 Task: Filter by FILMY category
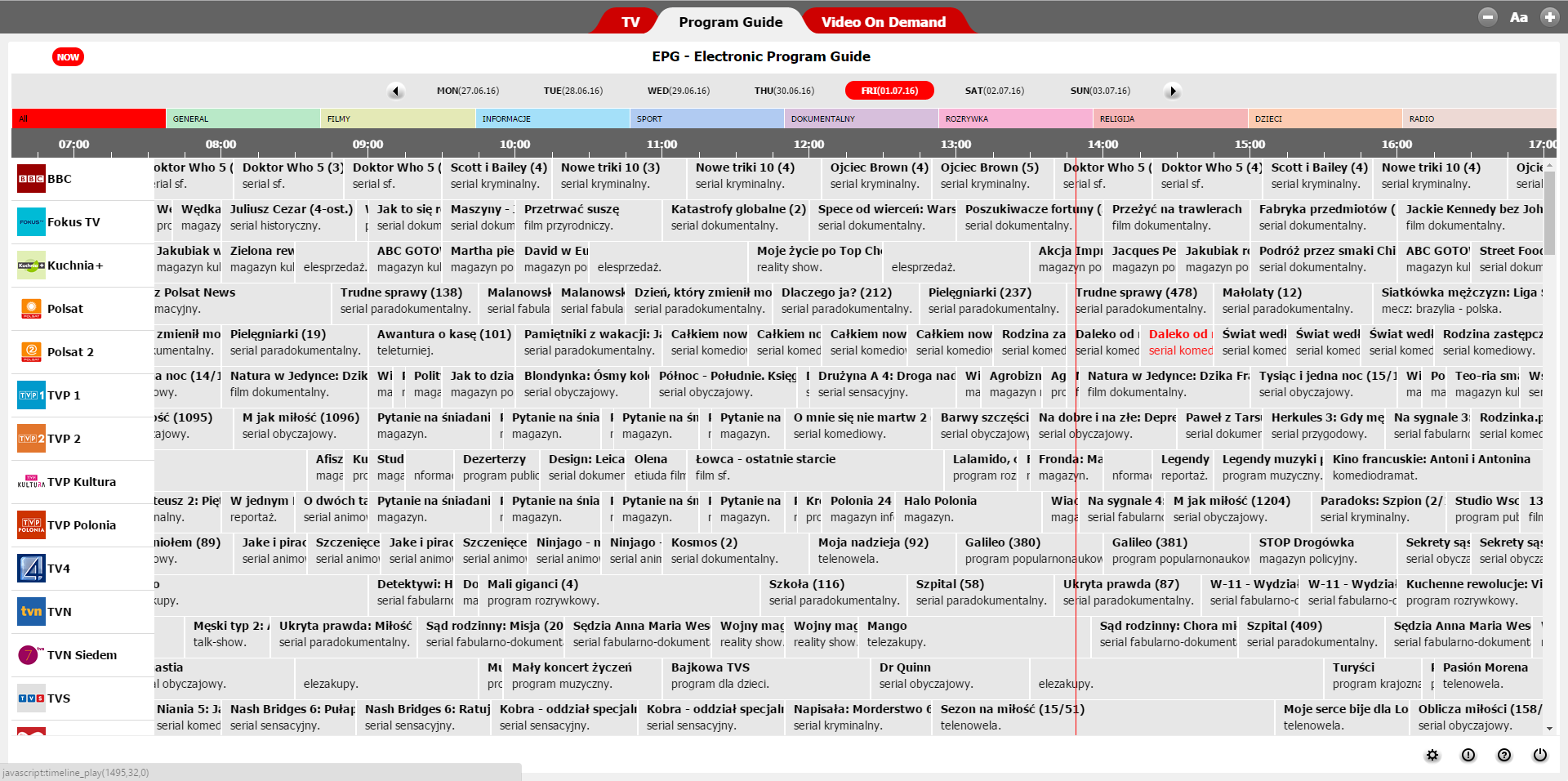coord(398,118)
